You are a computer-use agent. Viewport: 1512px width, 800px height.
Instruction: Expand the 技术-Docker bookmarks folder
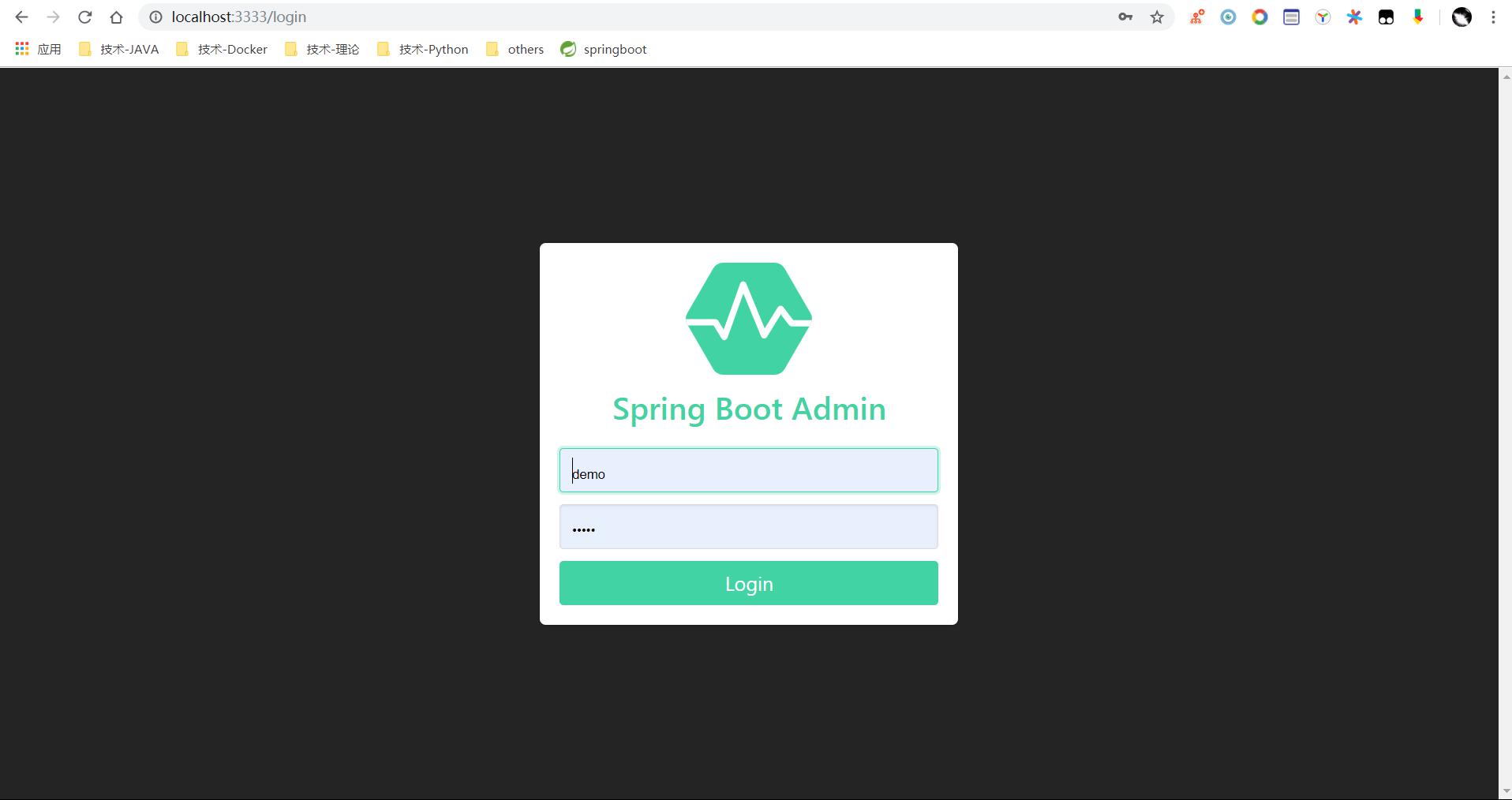(222, 49)
